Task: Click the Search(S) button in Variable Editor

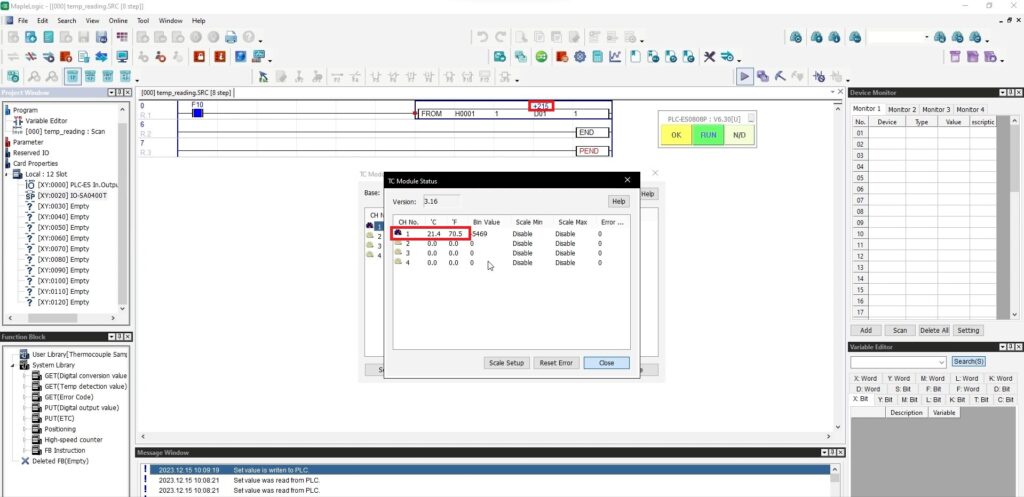Action: click(x=968, y=362)
